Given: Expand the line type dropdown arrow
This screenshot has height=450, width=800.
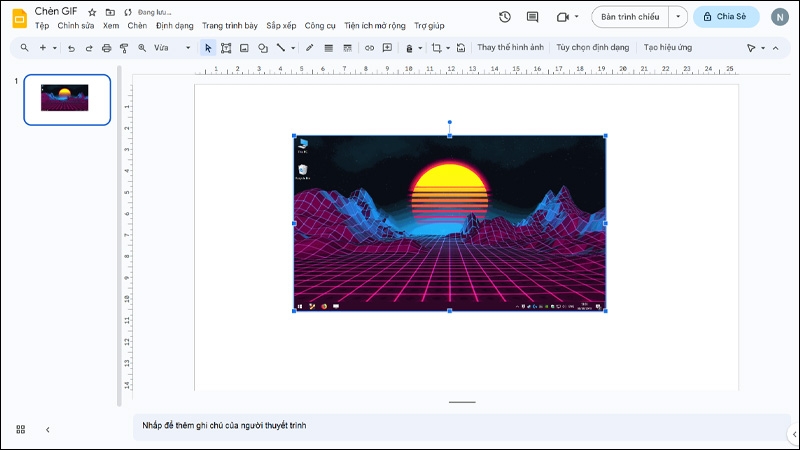Looking at the screenshot, I should click(x=293, y=48).
